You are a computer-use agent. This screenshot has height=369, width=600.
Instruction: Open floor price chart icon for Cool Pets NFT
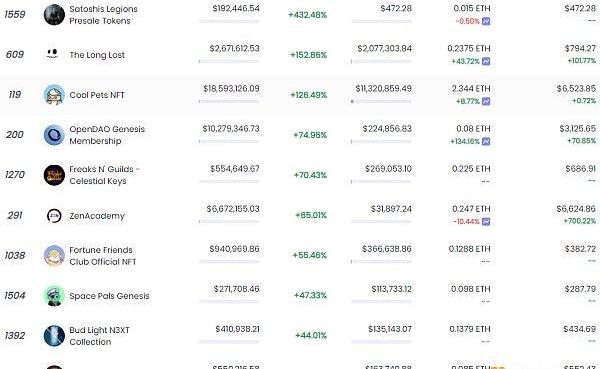[486, 101]
